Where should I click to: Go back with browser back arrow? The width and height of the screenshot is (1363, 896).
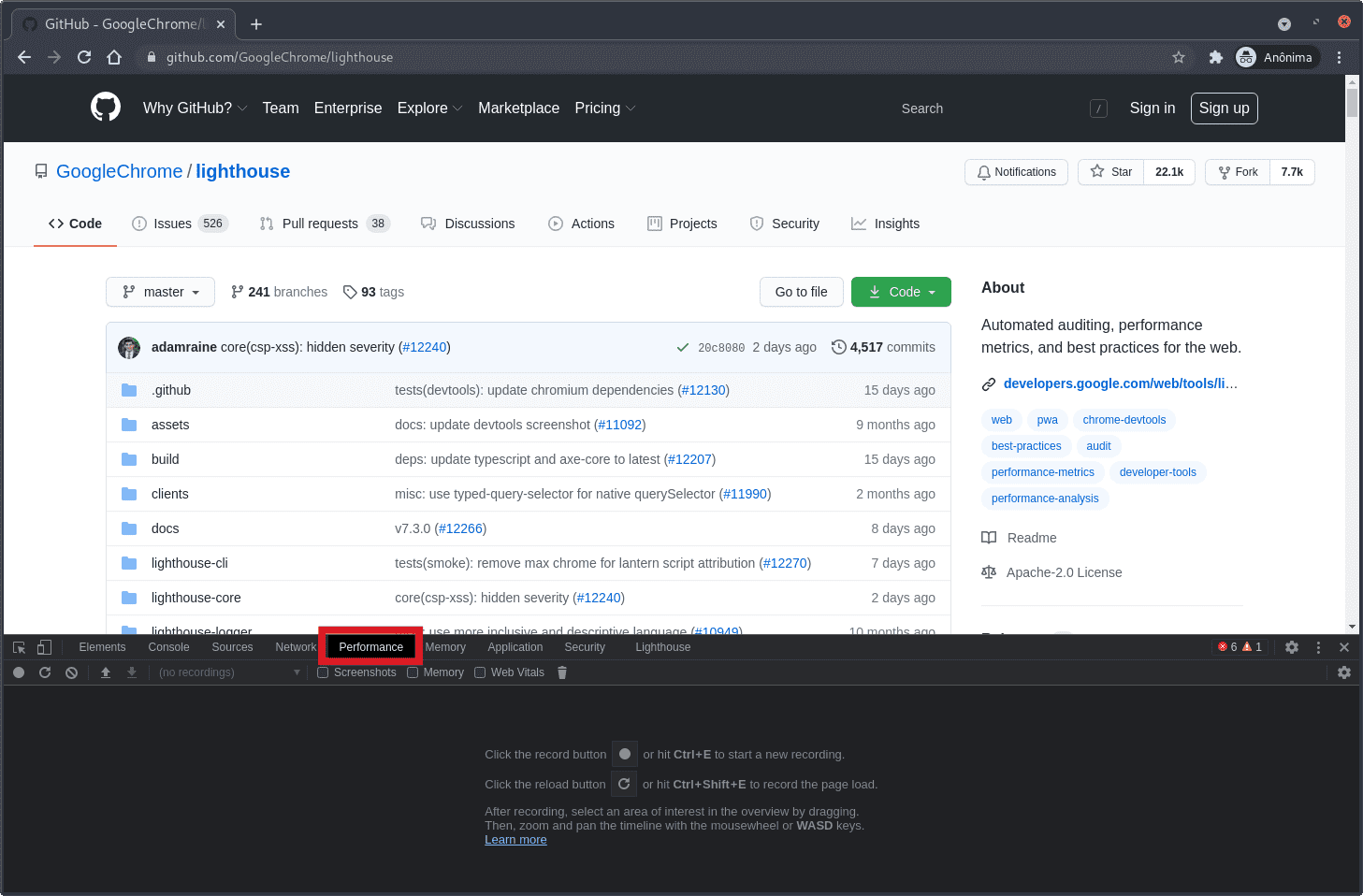pos(24,57)
